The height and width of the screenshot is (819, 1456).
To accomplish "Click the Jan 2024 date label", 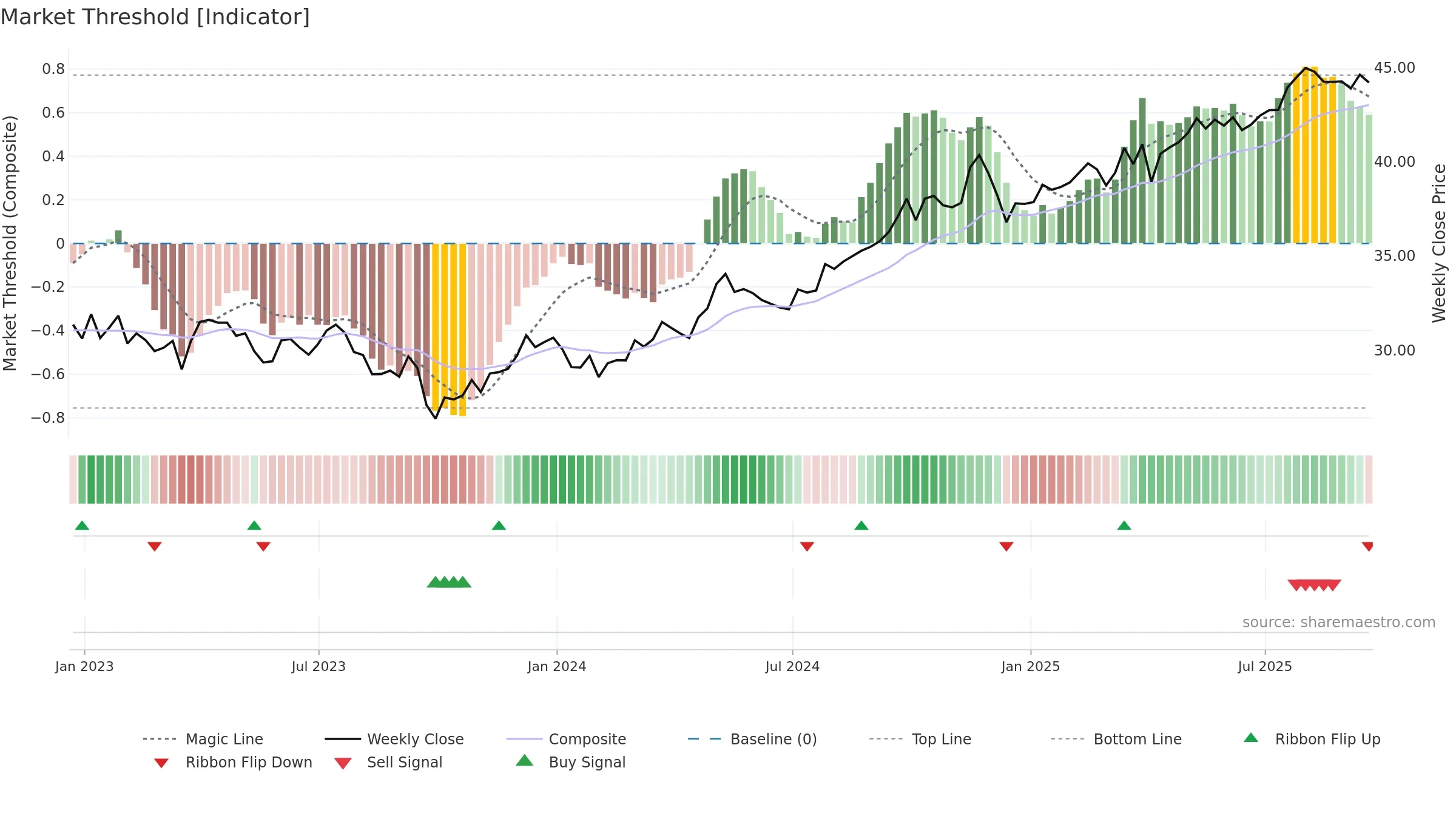I will click(x=557, y=666).
